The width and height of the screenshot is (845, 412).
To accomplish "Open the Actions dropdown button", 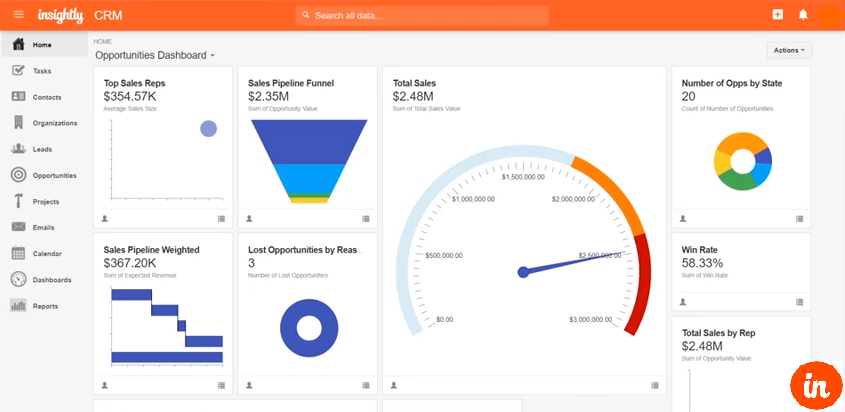I will coord(788,50).
